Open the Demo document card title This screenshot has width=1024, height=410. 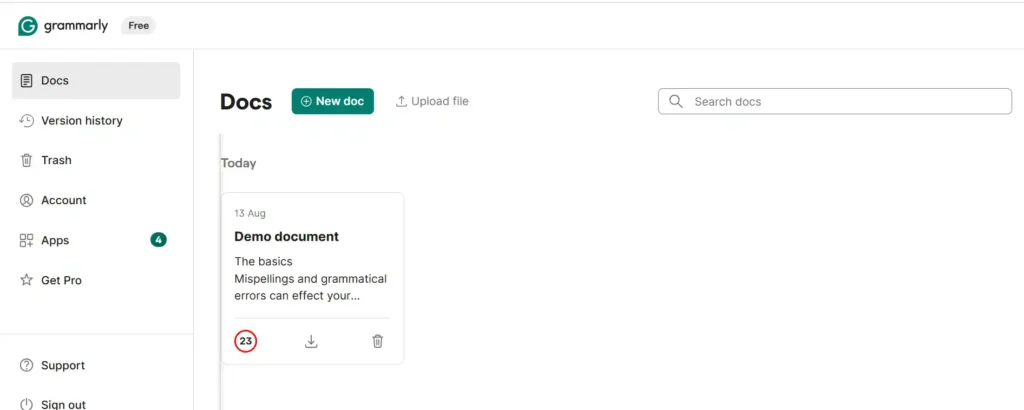coord(287,236)
